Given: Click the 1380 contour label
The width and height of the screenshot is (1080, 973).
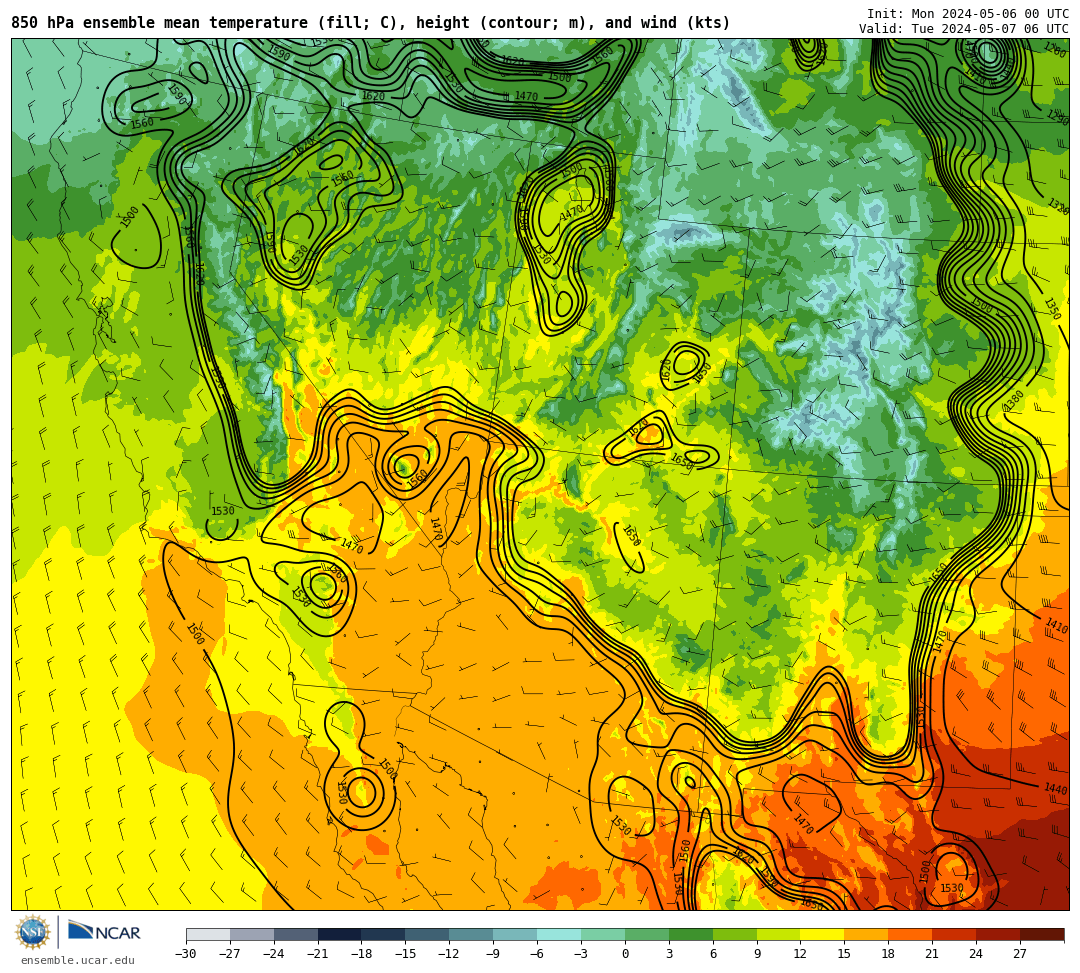Looking at the screenshot, I should (x=1013, y=401).
